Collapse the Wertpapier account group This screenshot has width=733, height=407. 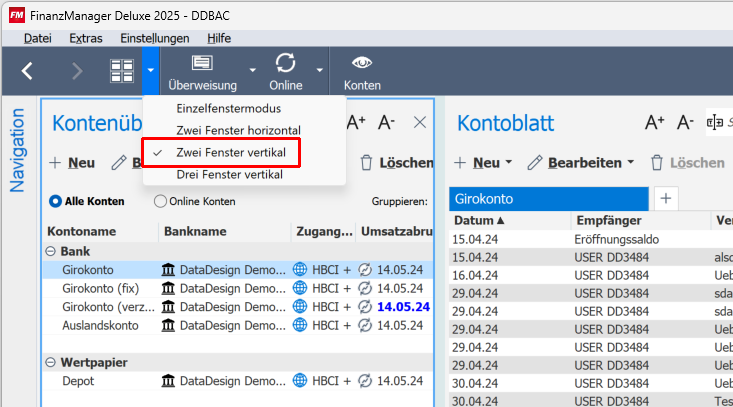coord(50,363)
